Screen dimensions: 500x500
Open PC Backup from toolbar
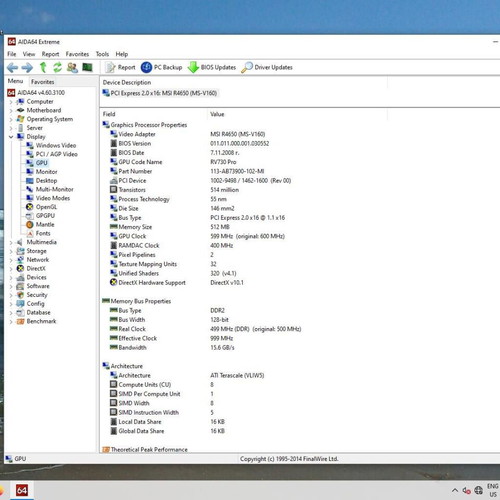point(161,67)
